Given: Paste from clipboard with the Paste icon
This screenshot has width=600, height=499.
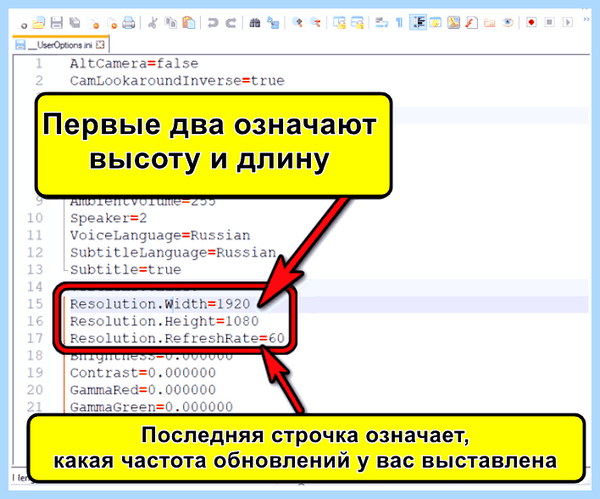Looking at the screenshot, I should pos(189,23).
